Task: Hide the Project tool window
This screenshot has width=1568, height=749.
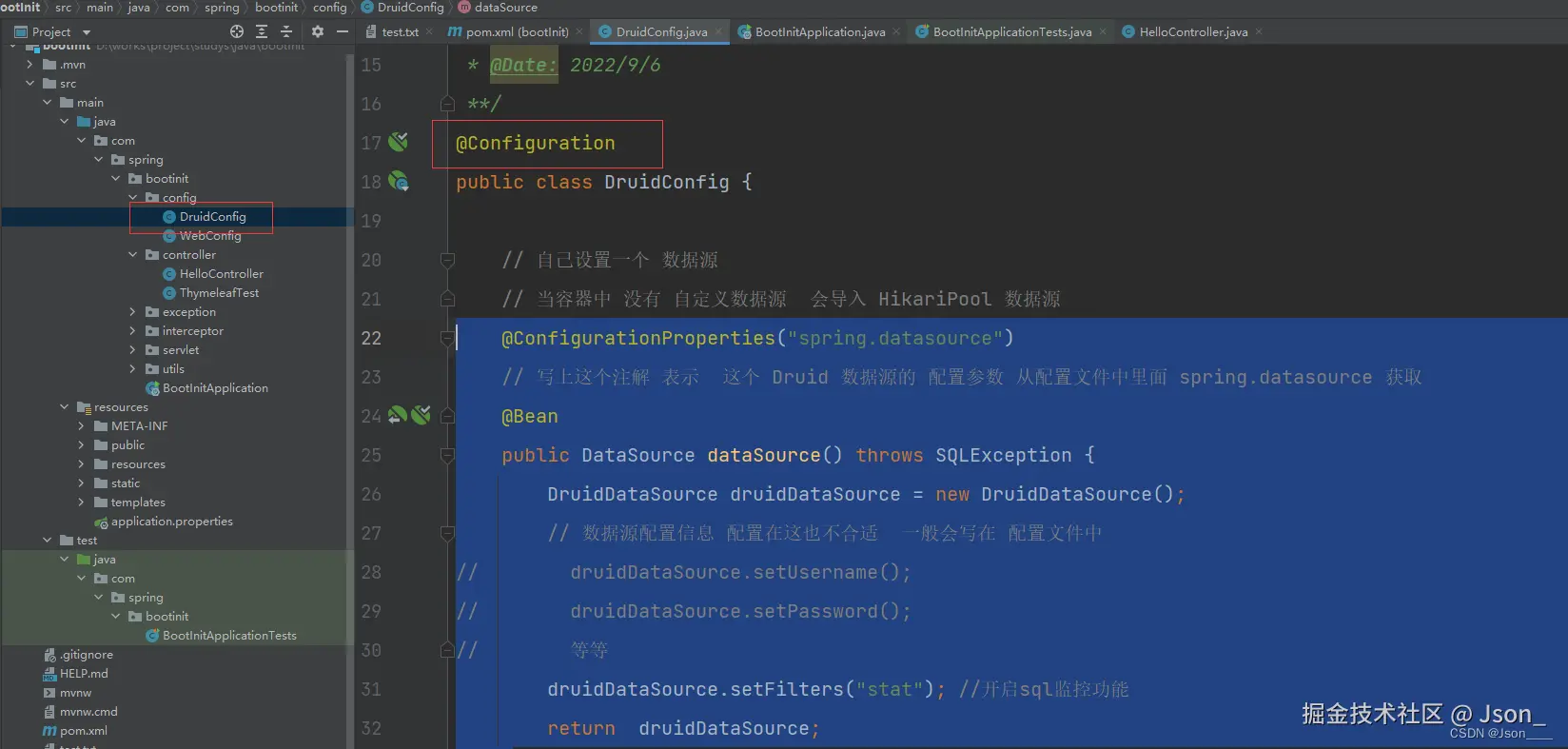Action: coord(343,31)
